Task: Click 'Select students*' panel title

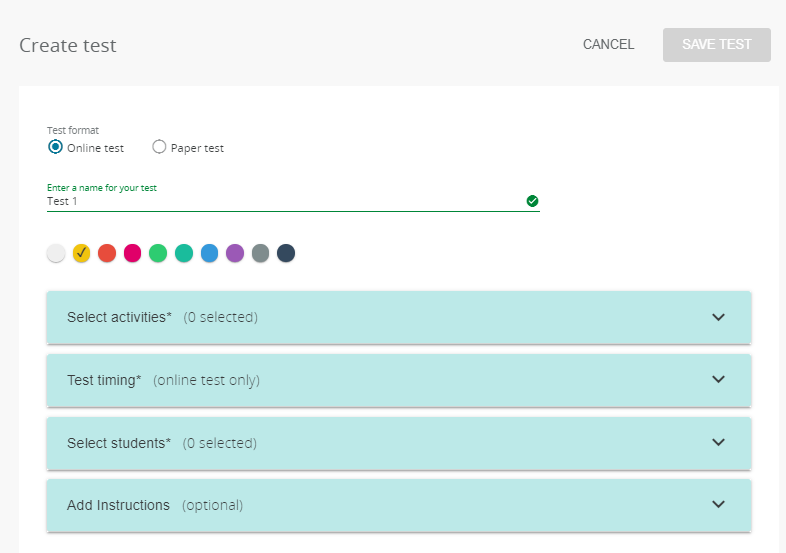Action: pyautogui.click(x=119, y=443)
